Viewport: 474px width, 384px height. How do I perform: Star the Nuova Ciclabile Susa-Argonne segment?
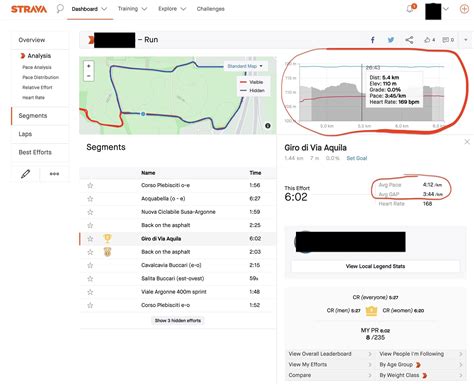pos(90,212)
